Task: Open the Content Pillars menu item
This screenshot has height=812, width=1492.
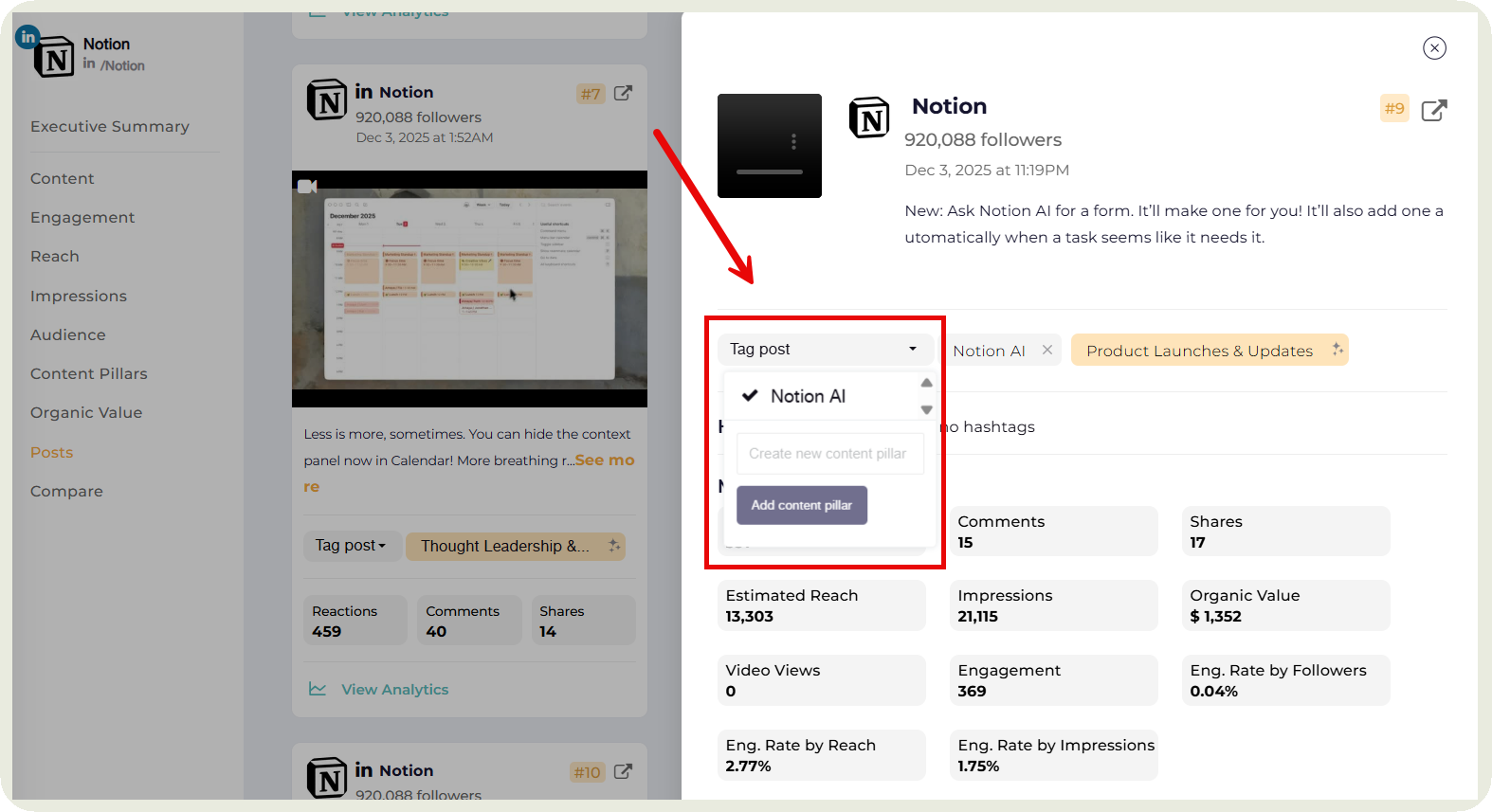Action: pos(89,373)
